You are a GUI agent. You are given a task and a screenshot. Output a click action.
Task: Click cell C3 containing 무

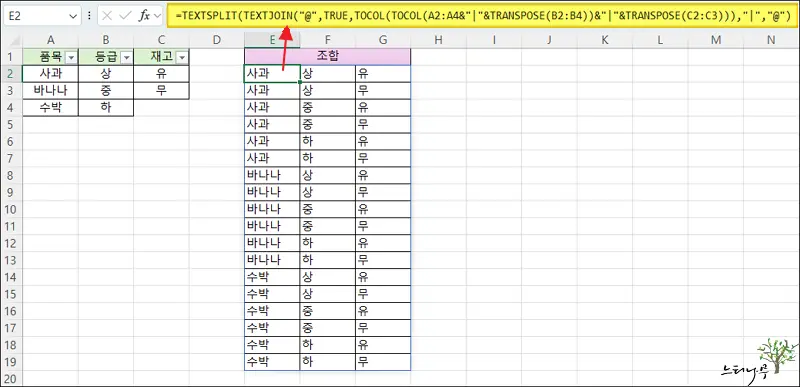pyautogui.click(x=161, y=91)
